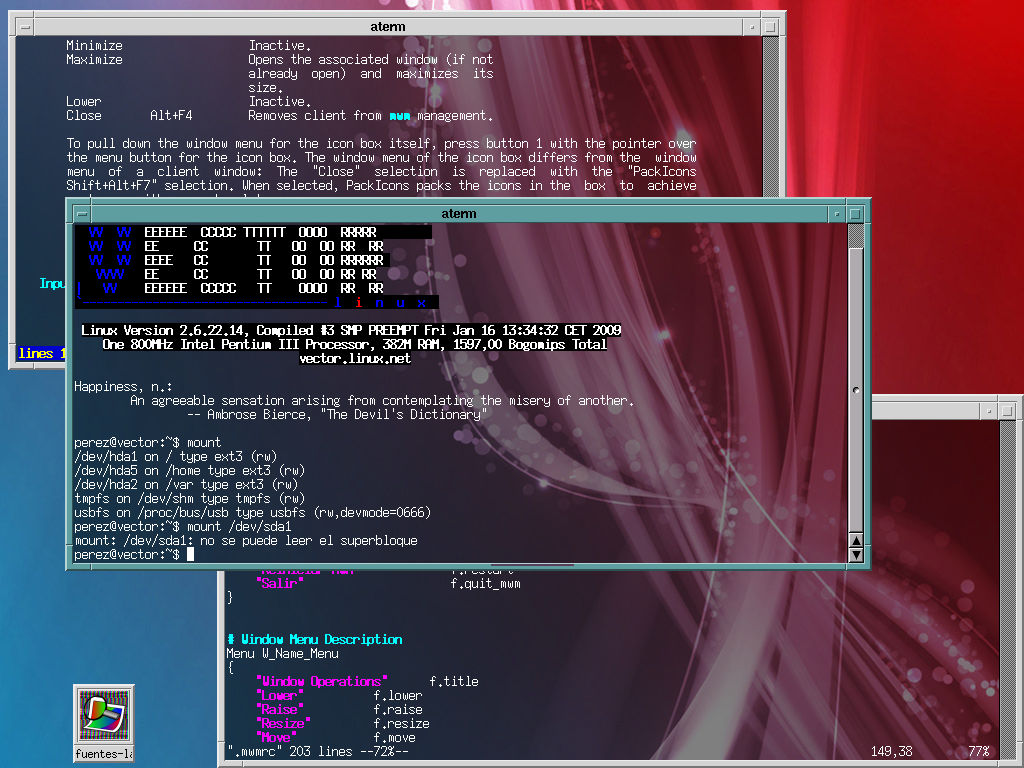Click the "Ambrose Bierce" attribution line
Viewport: 1024px width, 768px height.
point(337,415)
